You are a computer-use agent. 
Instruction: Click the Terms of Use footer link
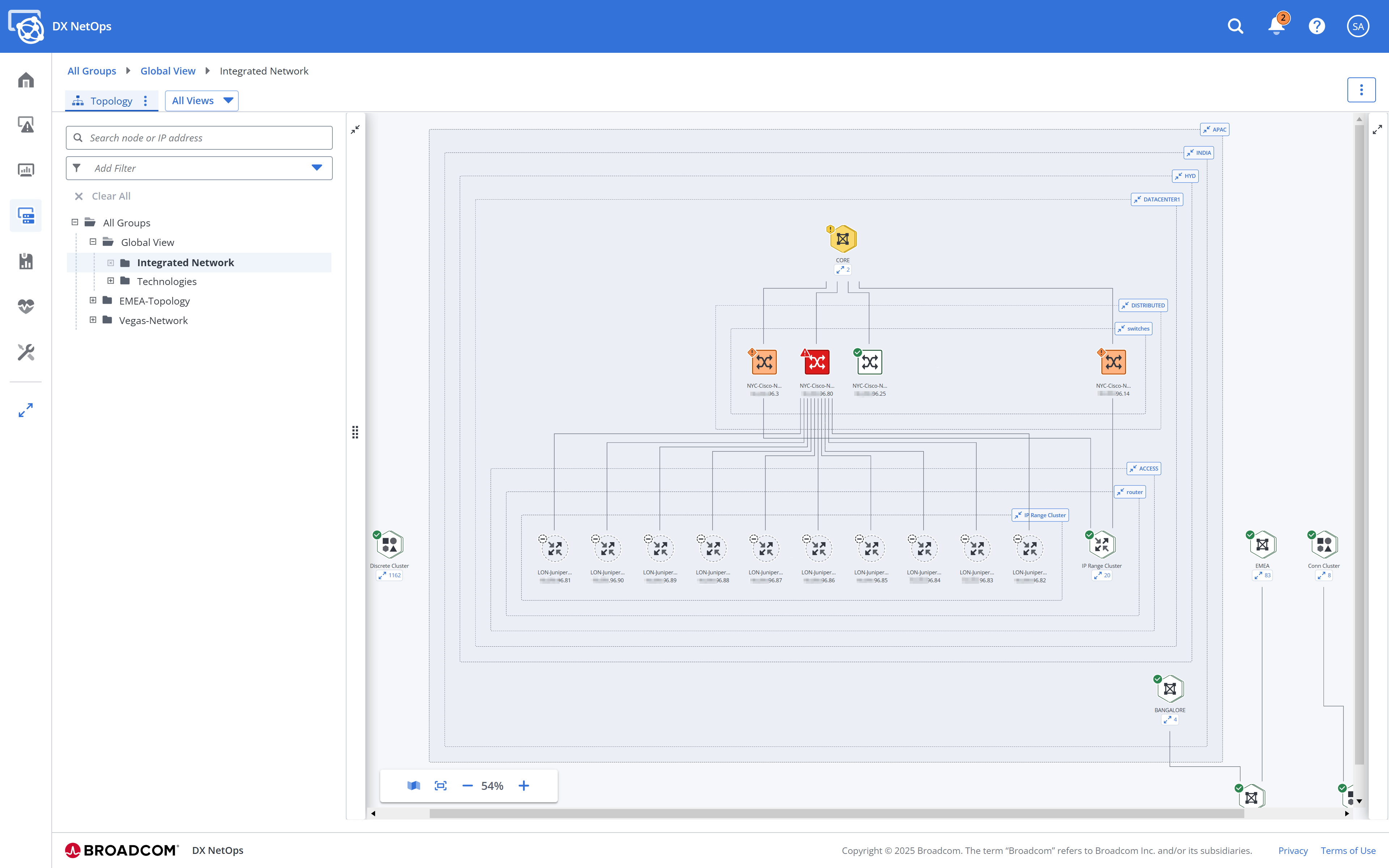click(x=1348, y=850)
